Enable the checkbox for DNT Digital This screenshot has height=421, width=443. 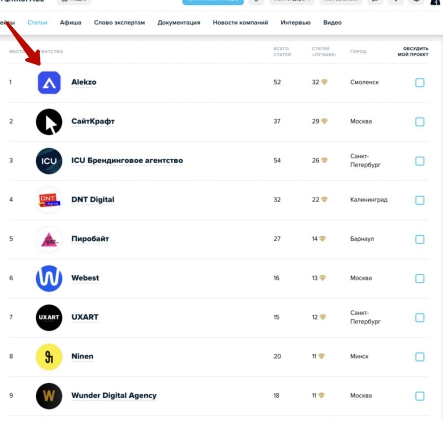click(x=420, y=200)
